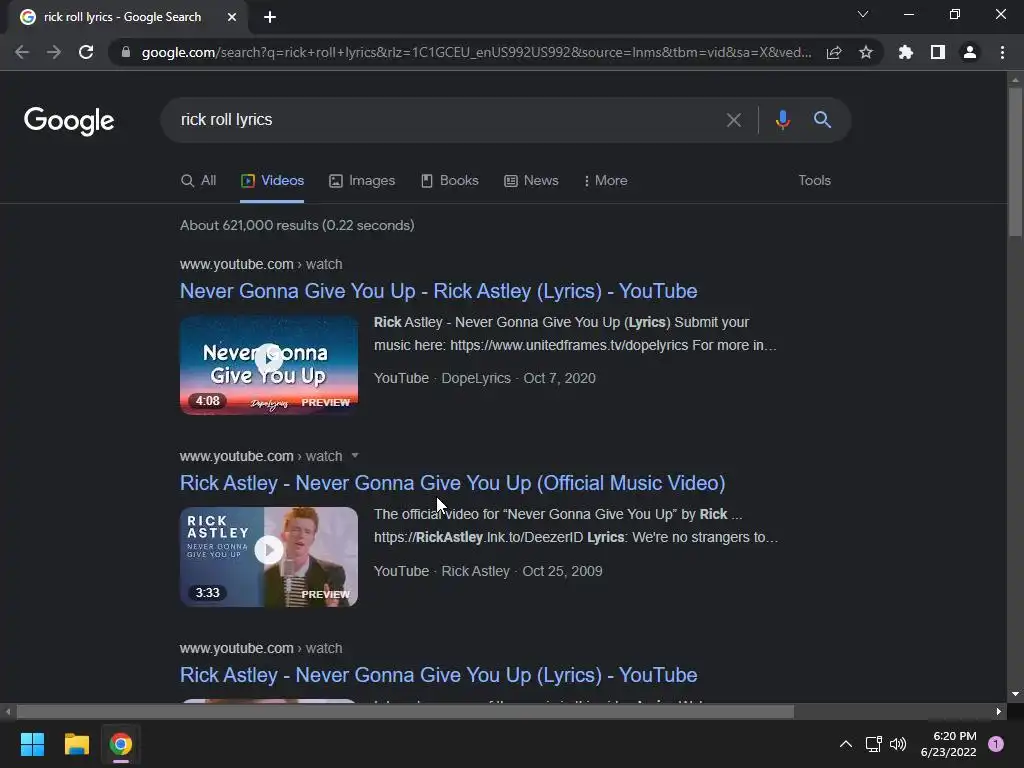The height and width of the screenshot is (768, 1024).
Task: Switch to the All results tab
Action: 199,180
